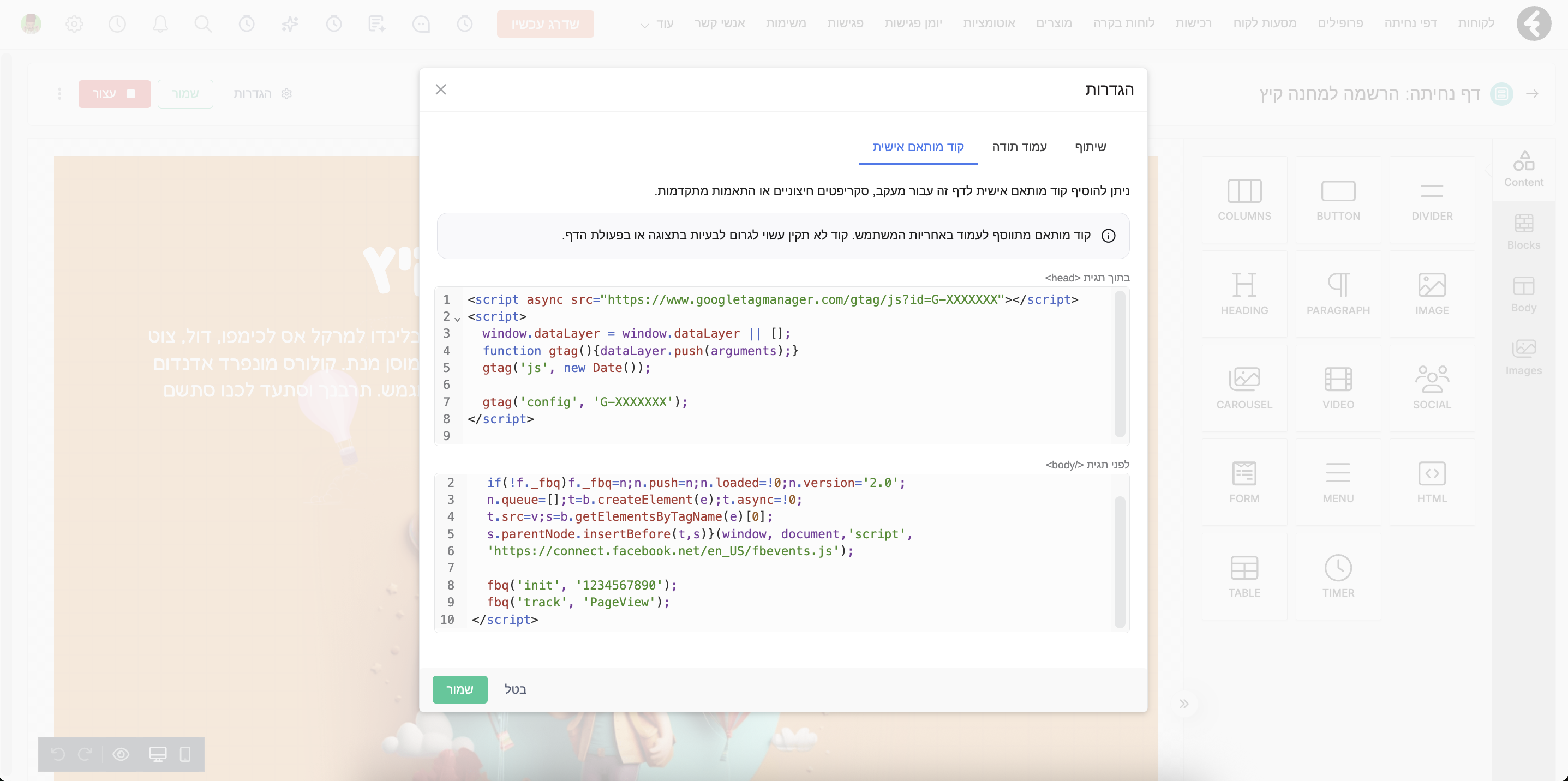Viewport: 1568px width, 781px height.
Task: Switch to desktop view mode
Action: (158, 754)
